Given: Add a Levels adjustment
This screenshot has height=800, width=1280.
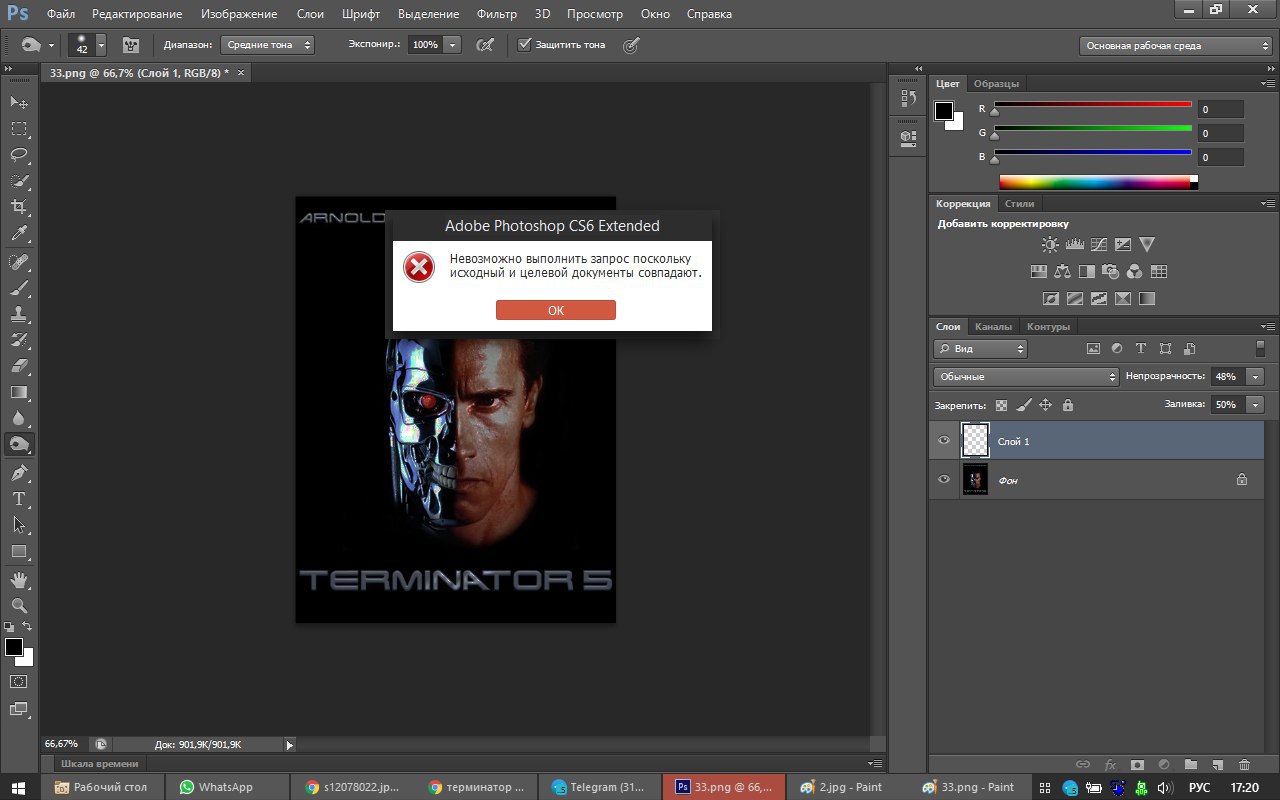Looking at the screenshot, I should coord(1075,244).
